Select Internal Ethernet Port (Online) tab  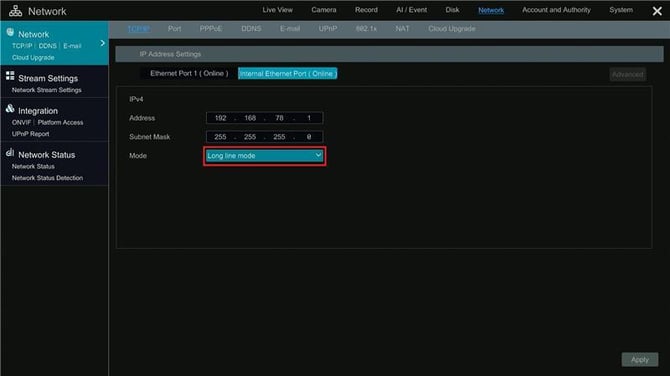click(x=288, y=73)
